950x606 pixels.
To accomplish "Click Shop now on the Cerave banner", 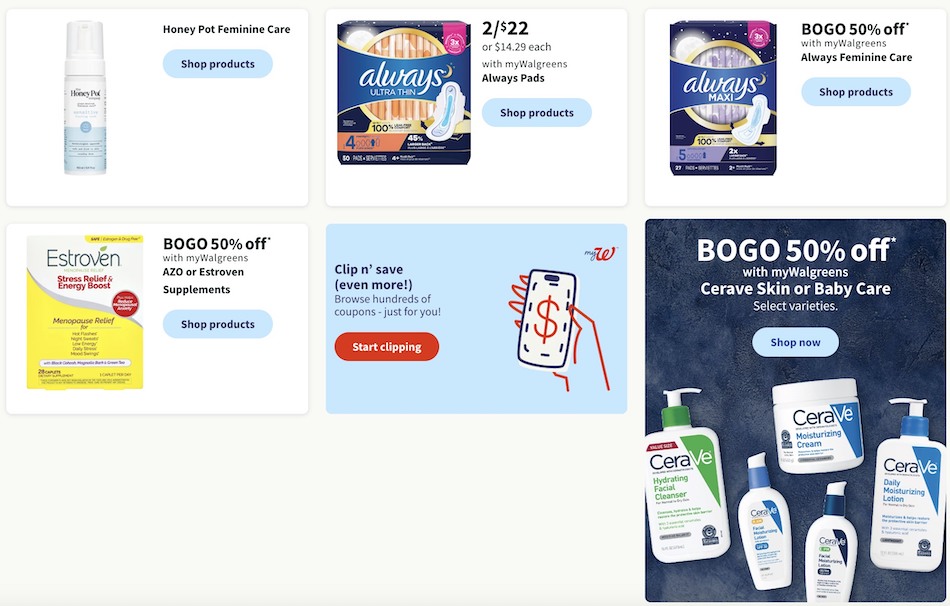I will 796,342.
